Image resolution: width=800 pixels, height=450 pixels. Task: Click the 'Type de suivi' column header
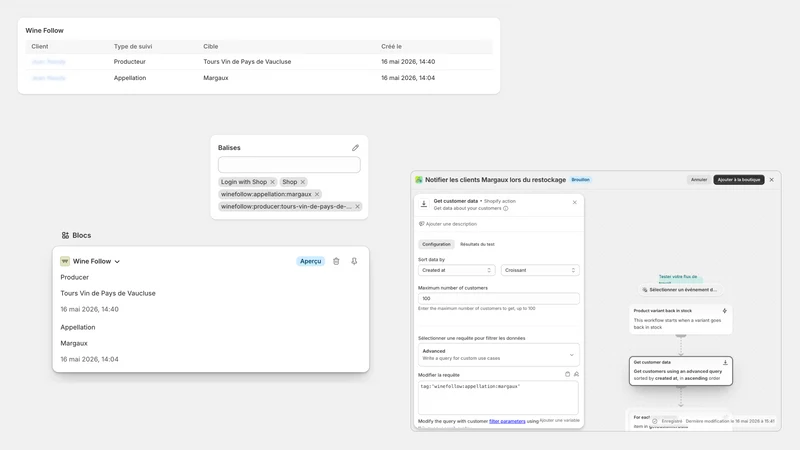tap(133, 46)
